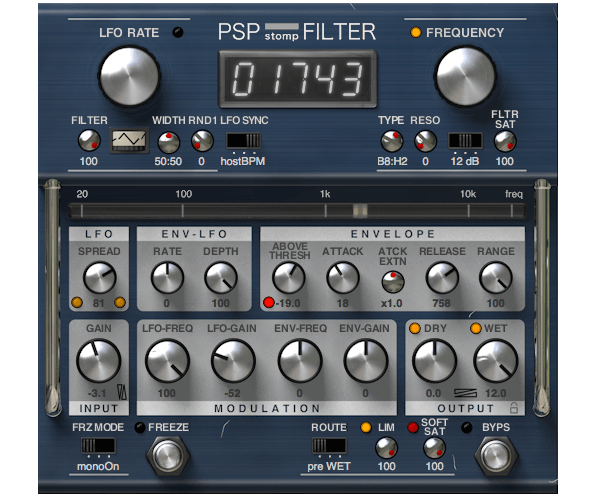Click the TYPE knob showing B8:H2

[x=392, y=141]
